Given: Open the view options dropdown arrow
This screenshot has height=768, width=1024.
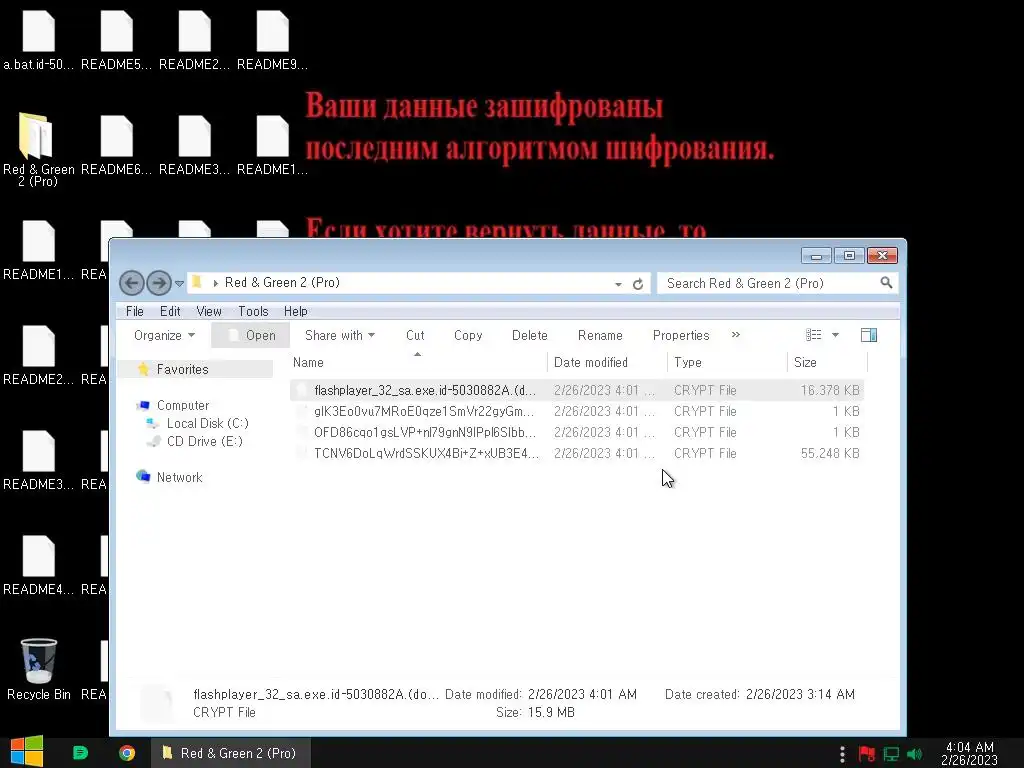Looking at the screenshot, I should tap(835, 335).
